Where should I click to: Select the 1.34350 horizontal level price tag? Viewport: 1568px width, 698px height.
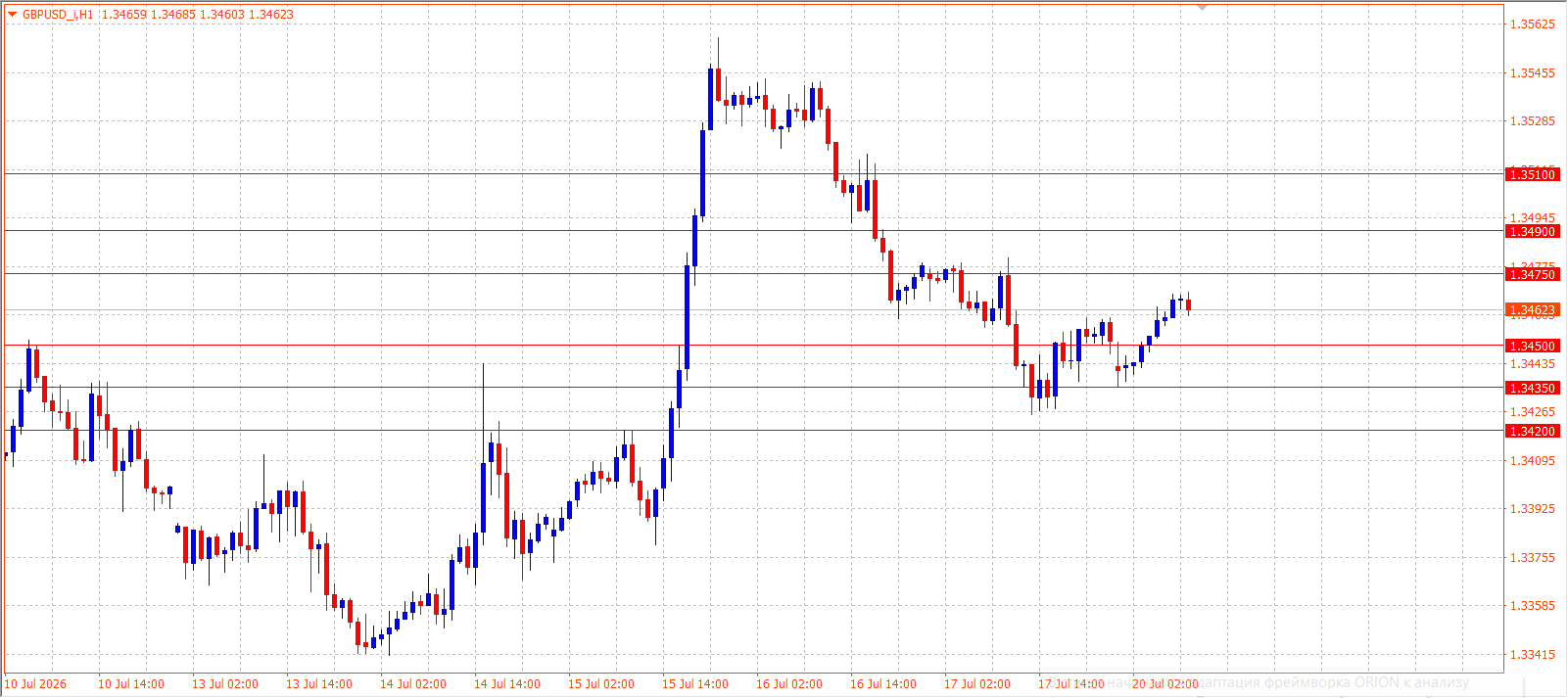(1532, 389)
